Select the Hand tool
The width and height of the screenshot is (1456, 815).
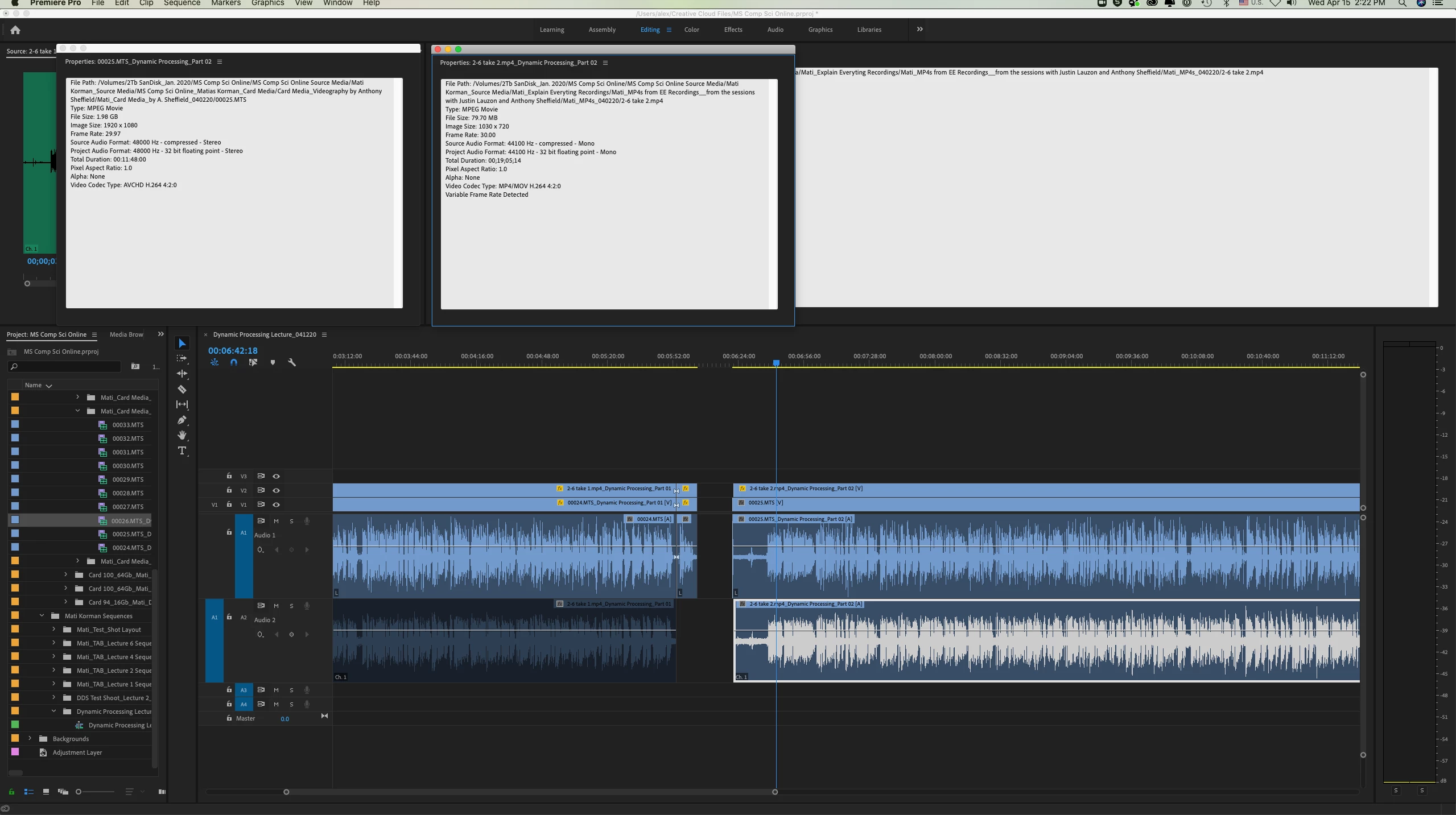coord(182,435)
